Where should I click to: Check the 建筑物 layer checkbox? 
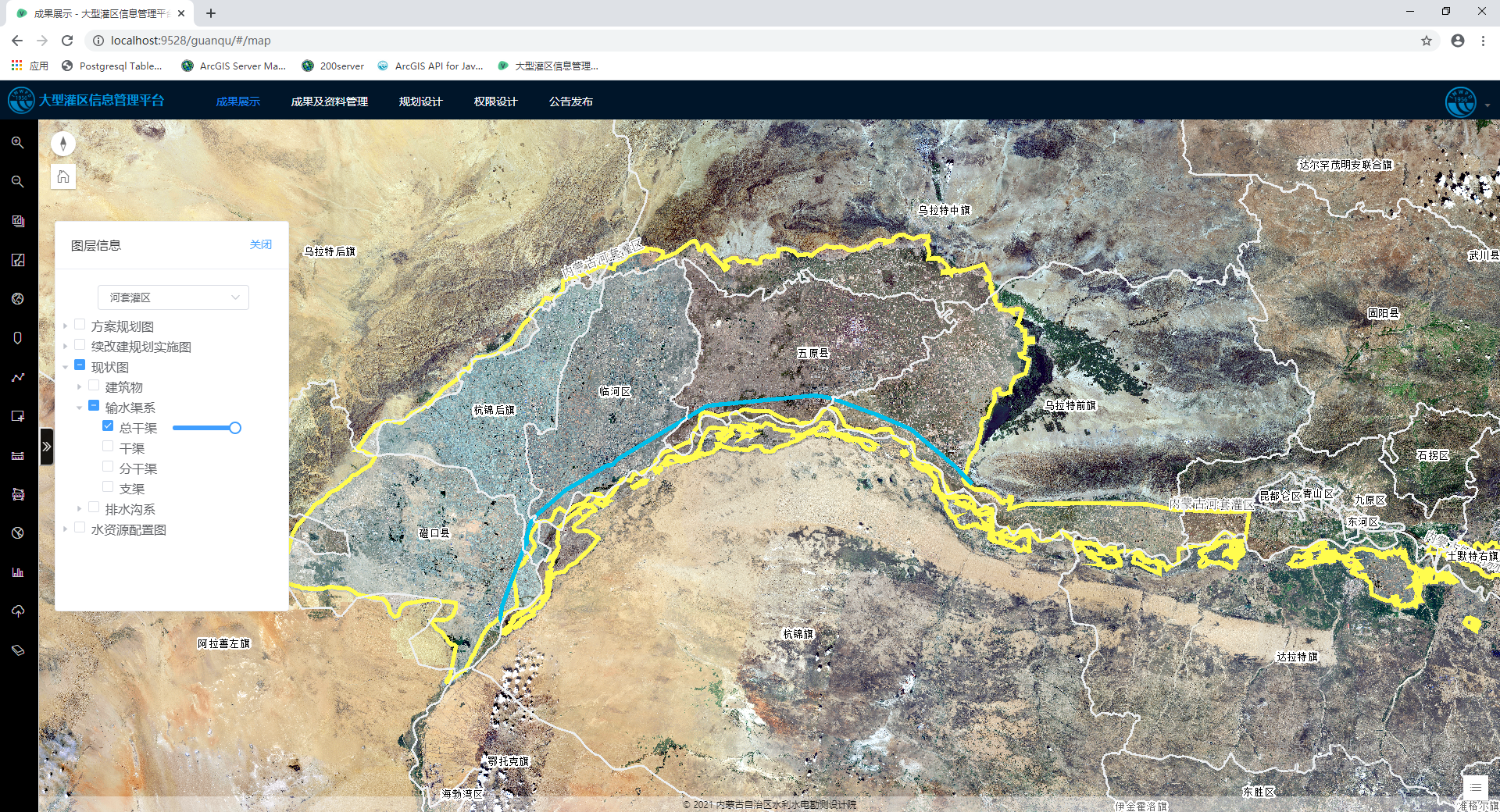(94, 386)
